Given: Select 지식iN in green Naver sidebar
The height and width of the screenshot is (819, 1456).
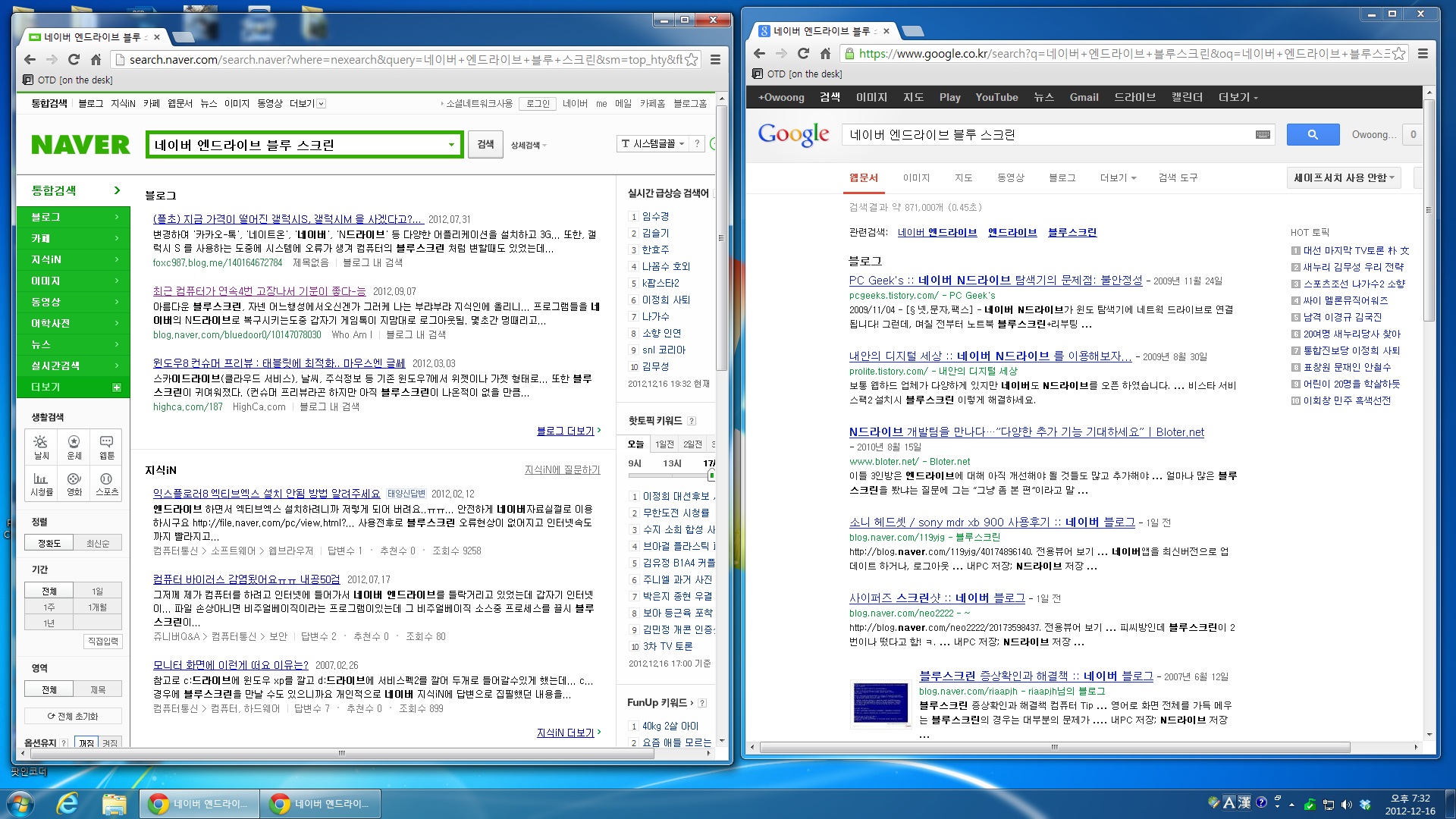Looking at the screenshot, I should (74, 259).
